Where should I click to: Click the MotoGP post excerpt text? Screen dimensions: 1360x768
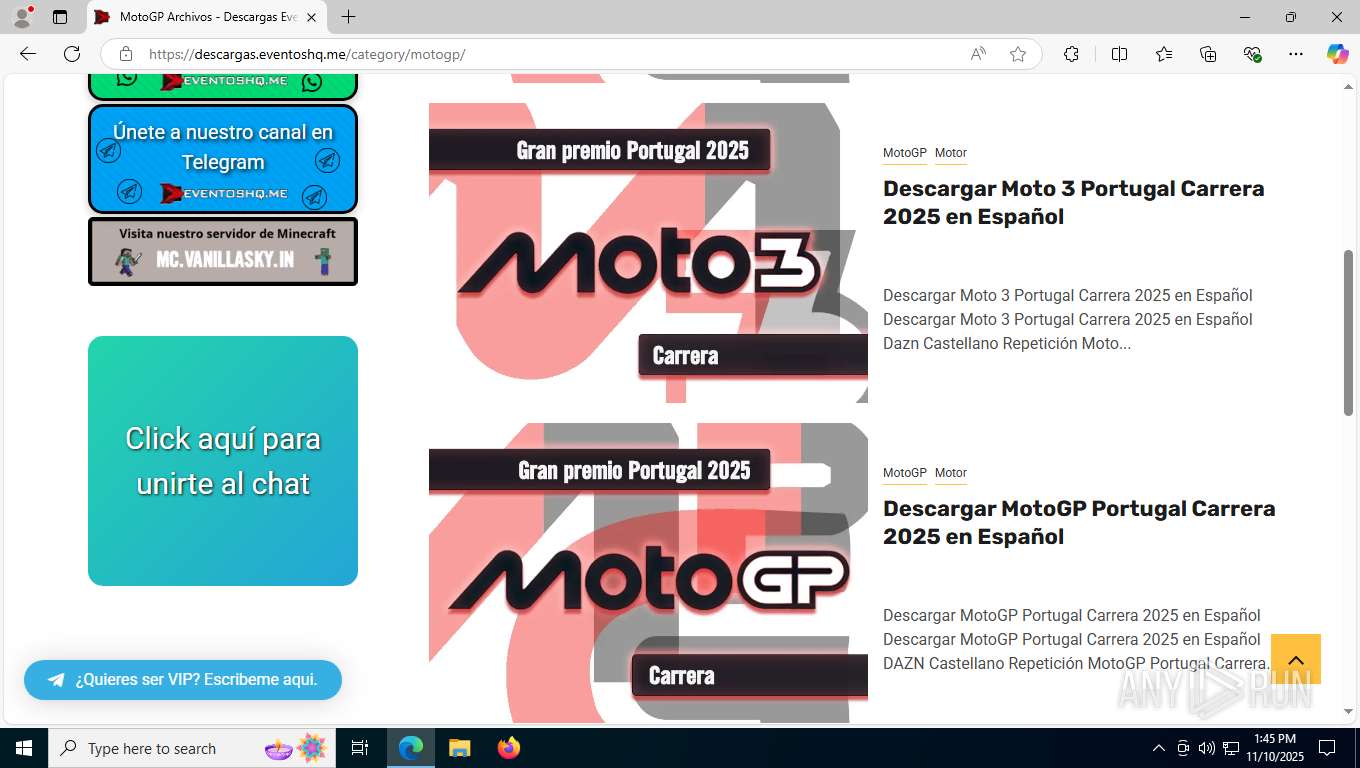click(x=1076, y=640)
